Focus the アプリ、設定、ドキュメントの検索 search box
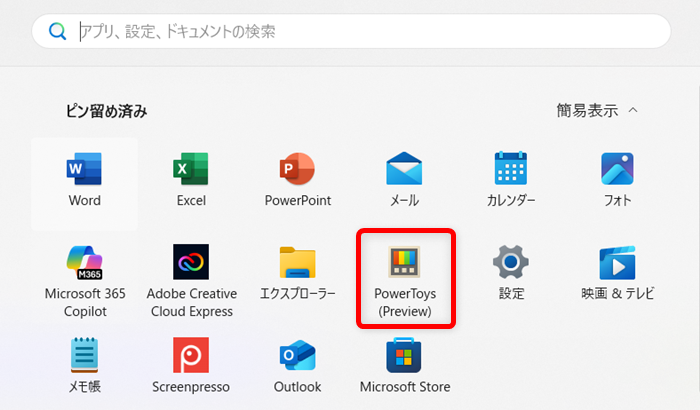700x410 pixels. (351, 31)
